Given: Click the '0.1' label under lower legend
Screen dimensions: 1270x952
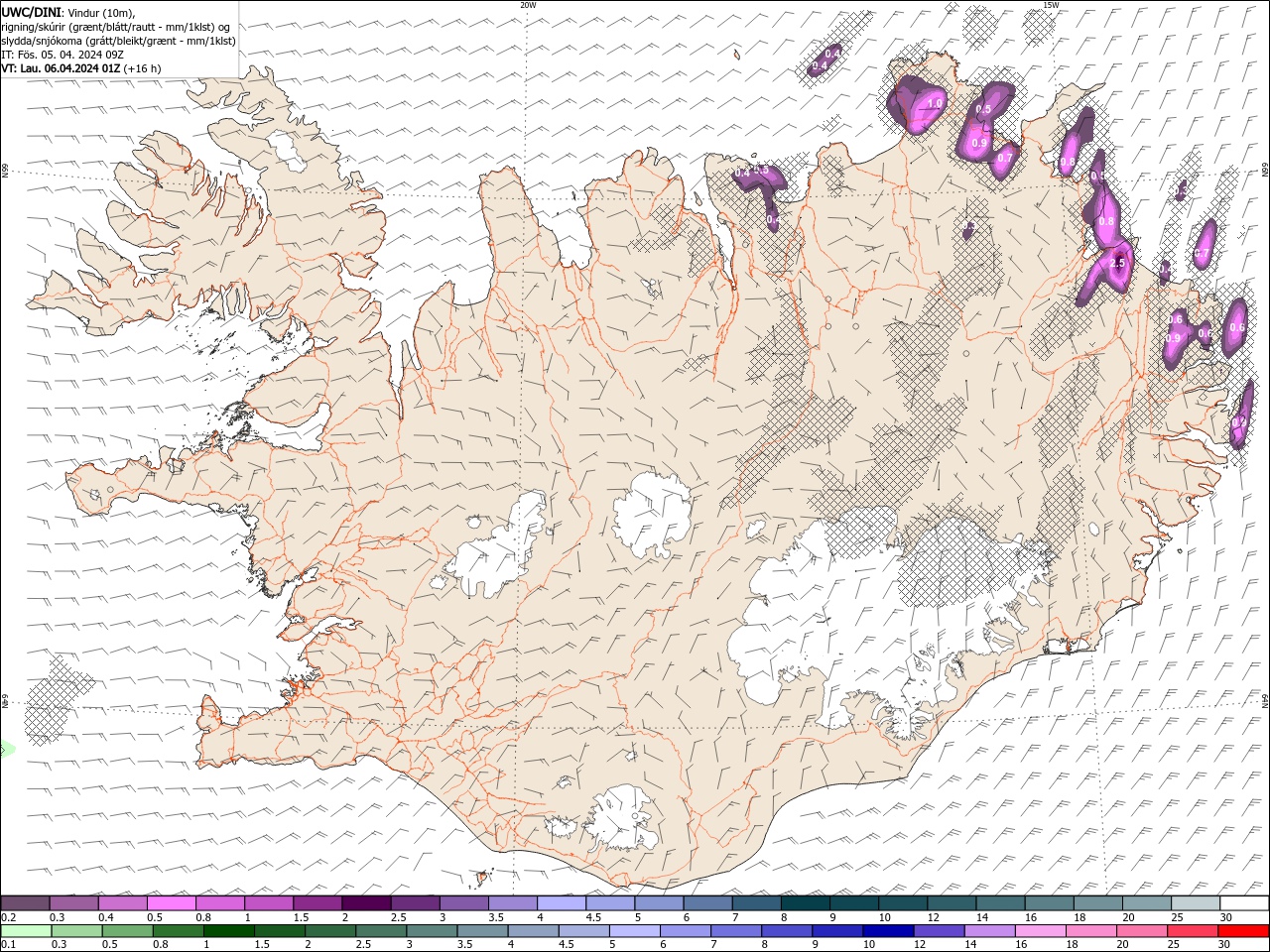Looking at the screenshot, I should (8, 945).
